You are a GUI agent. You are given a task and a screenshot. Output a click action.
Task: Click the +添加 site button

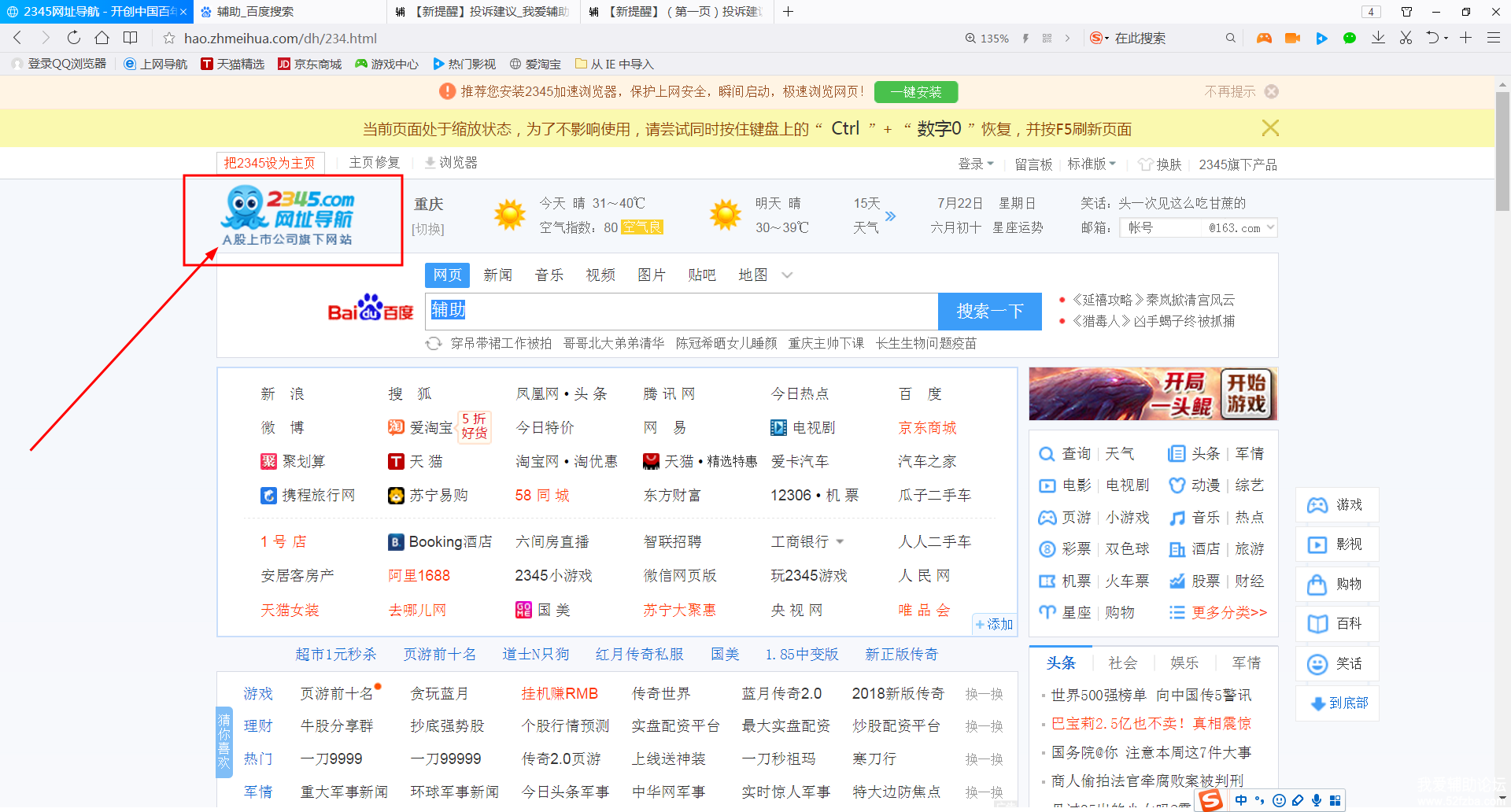point(994,624)
